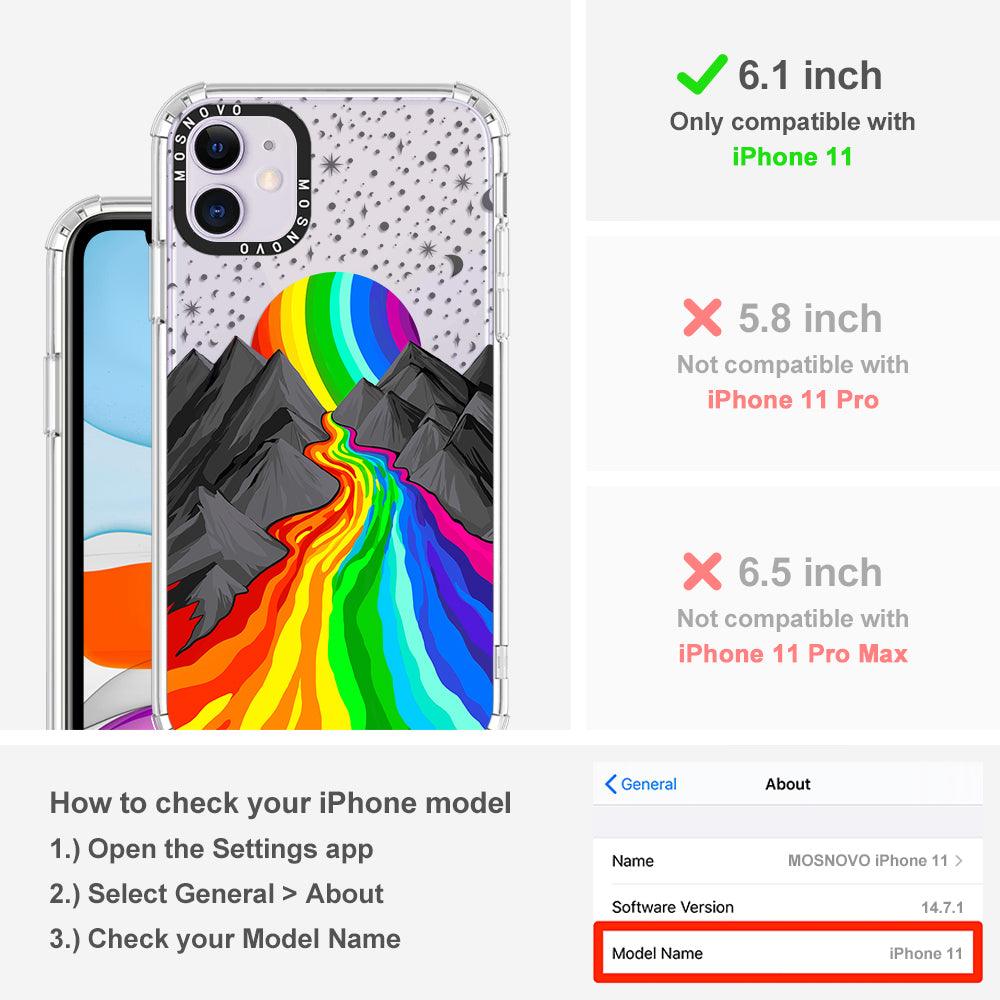Click the lower camera lens on the phone

(x=217, y=210)
